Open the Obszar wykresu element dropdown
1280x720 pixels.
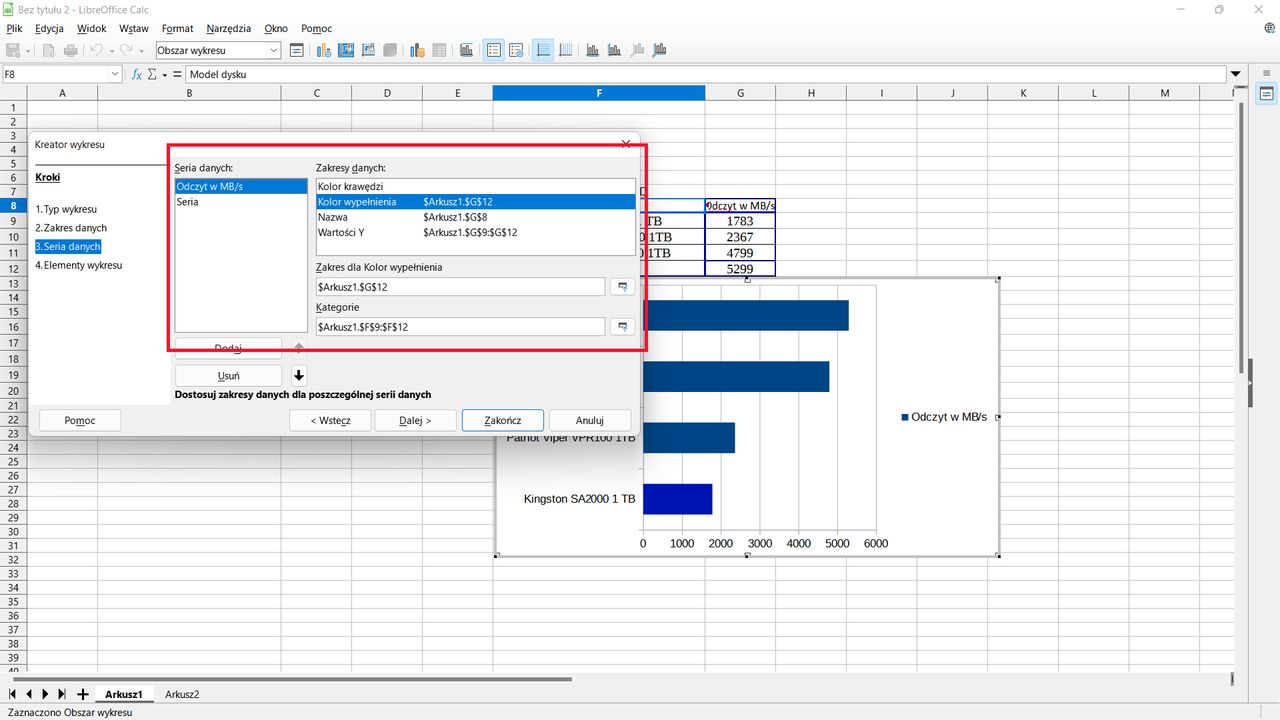click(x=273, y=50)
